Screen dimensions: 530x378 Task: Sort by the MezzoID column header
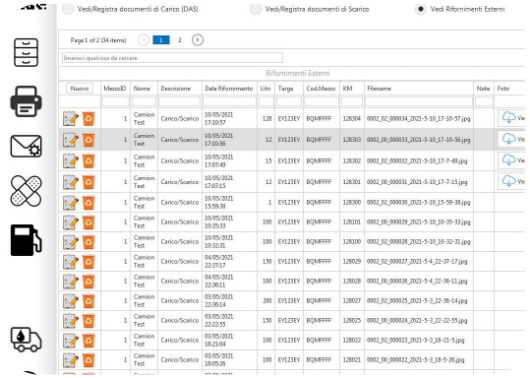click(x=115, y=88)
